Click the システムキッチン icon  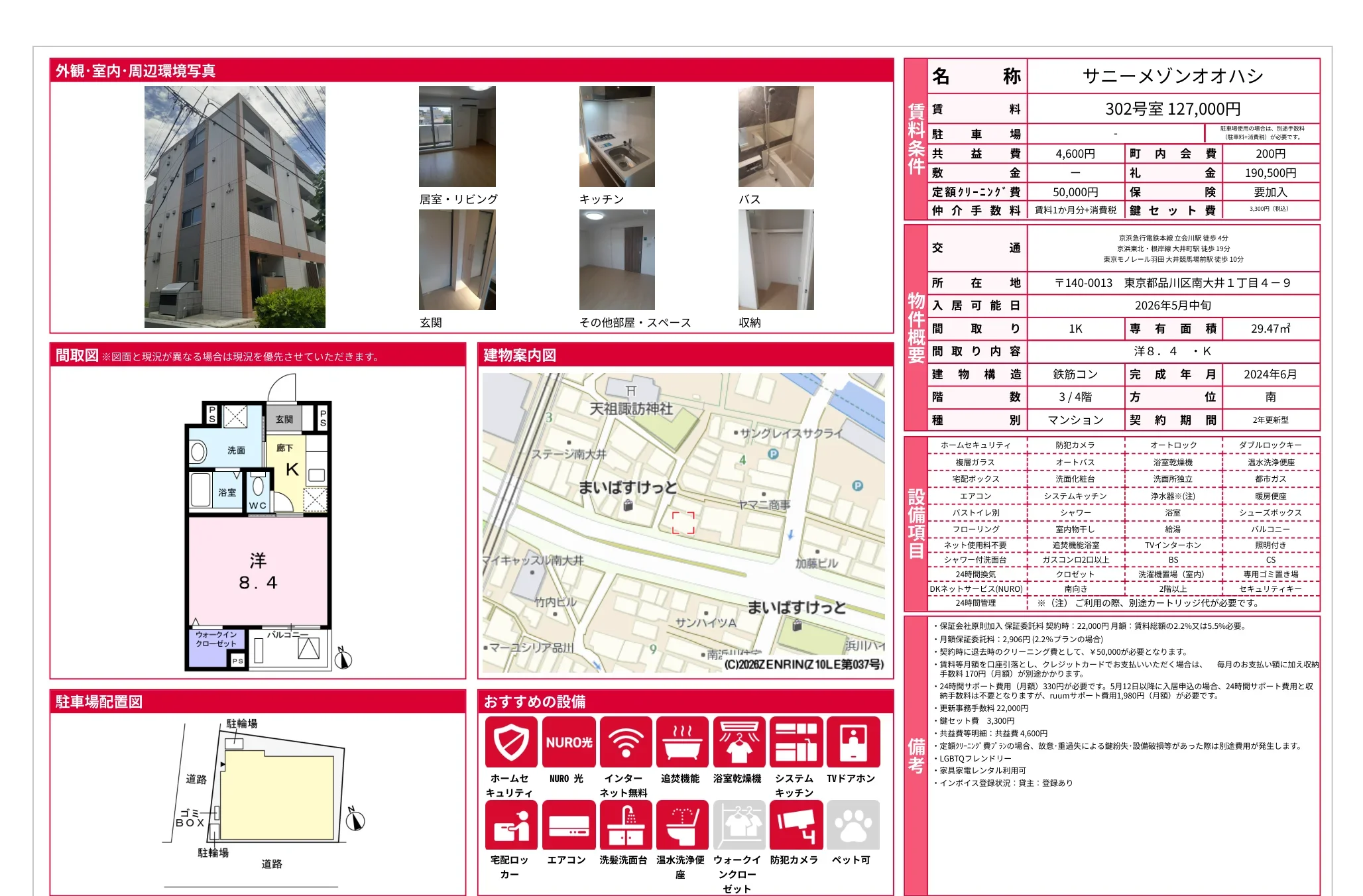click(x=796, y=742)
